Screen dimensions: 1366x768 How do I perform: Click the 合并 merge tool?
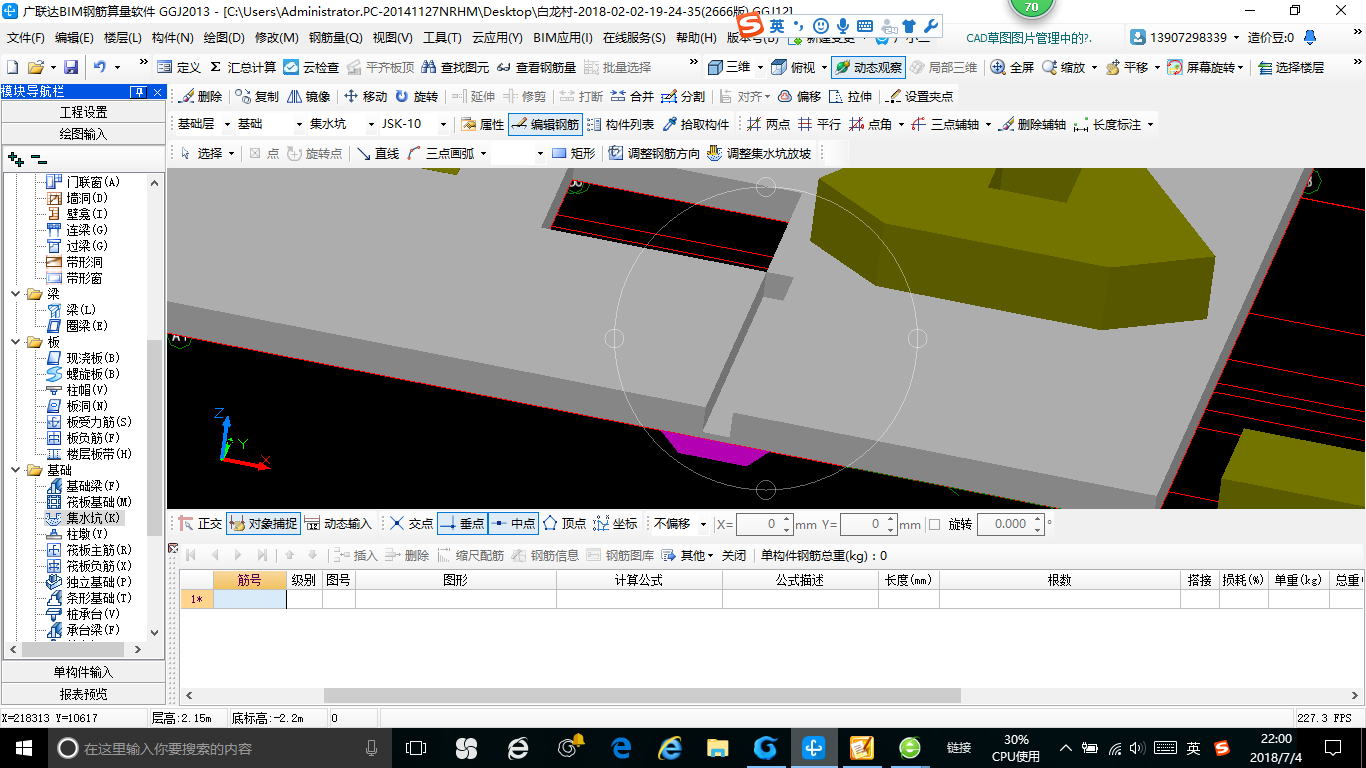632,97
